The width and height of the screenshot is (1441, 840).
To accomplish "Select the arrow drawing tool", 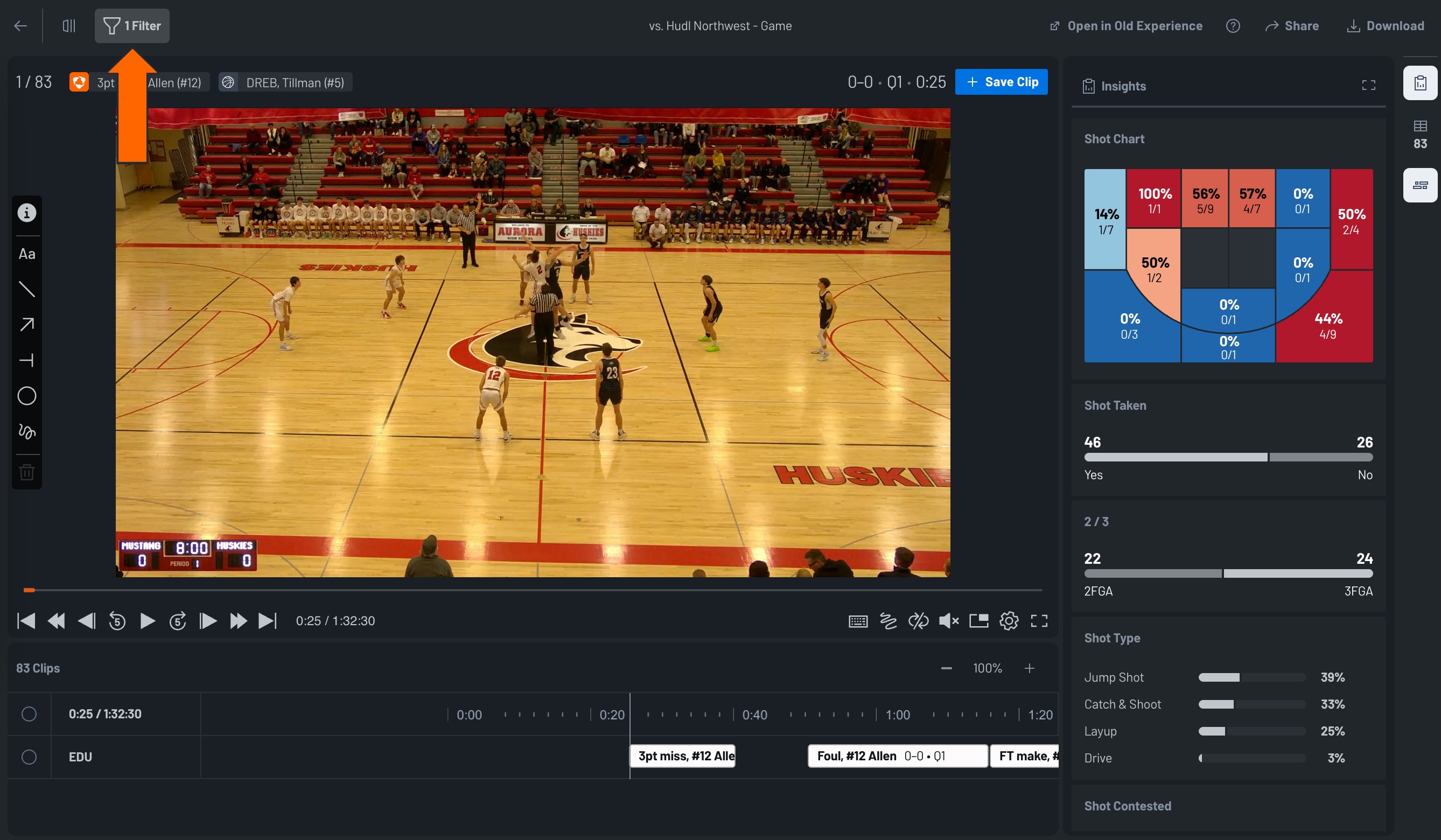I will (x=27, y=324).
